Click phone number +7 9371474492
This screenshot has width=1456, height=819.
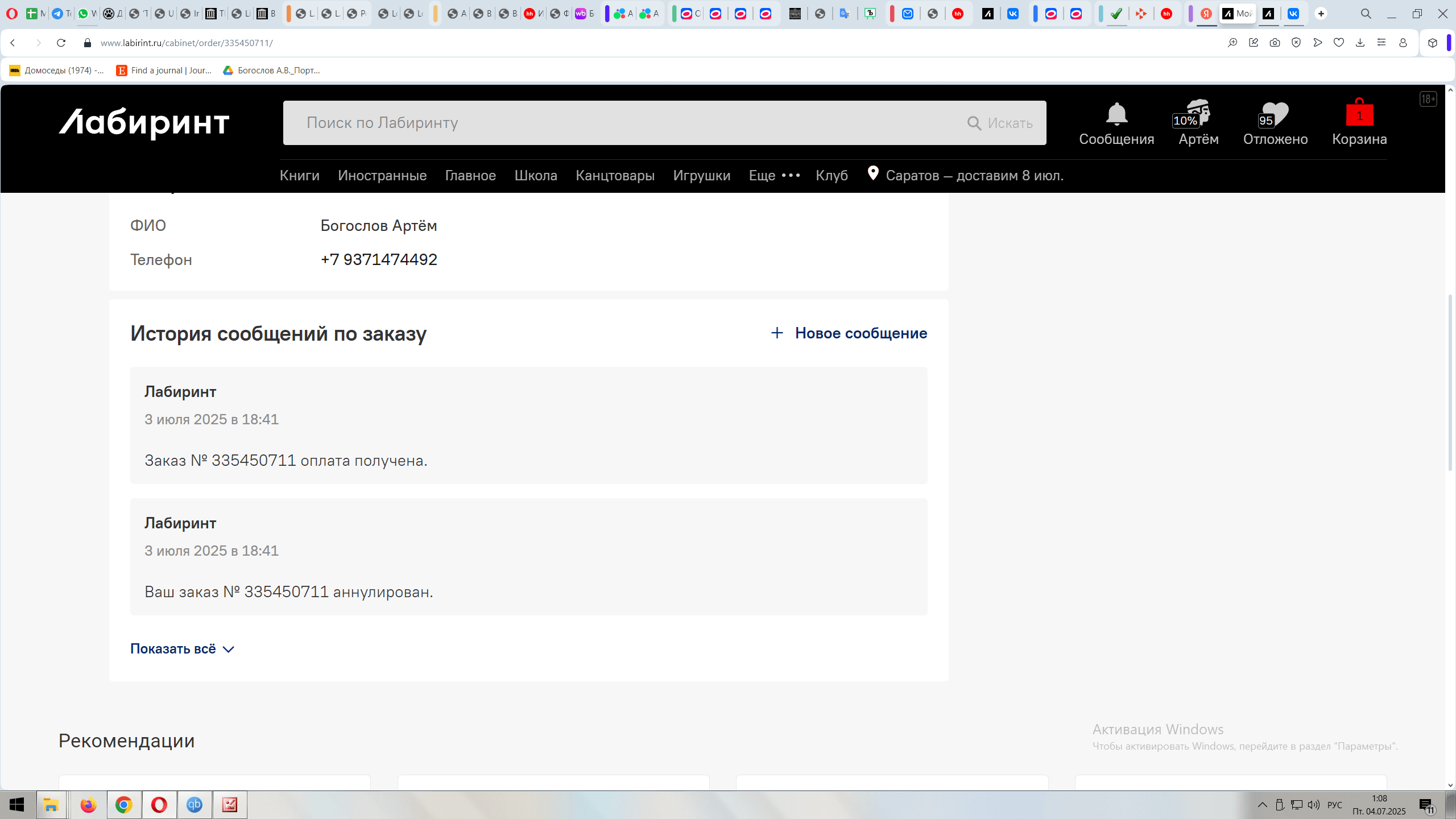[379, 259]
